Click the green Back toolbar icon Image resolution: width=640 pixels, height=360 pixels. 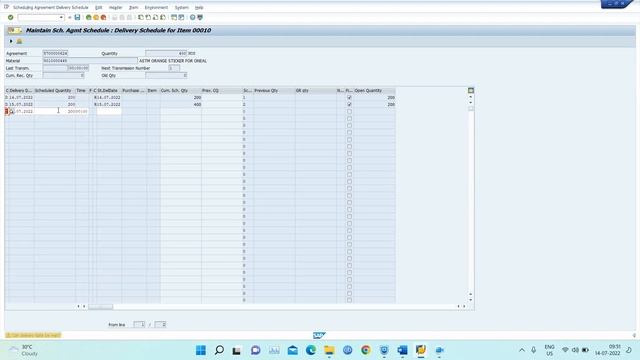tap(89, 18)
